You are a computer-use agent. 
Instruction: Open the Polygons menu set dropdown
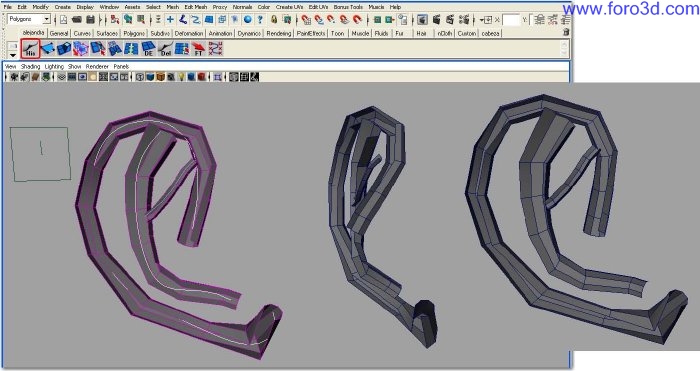(x=29, y=19)
